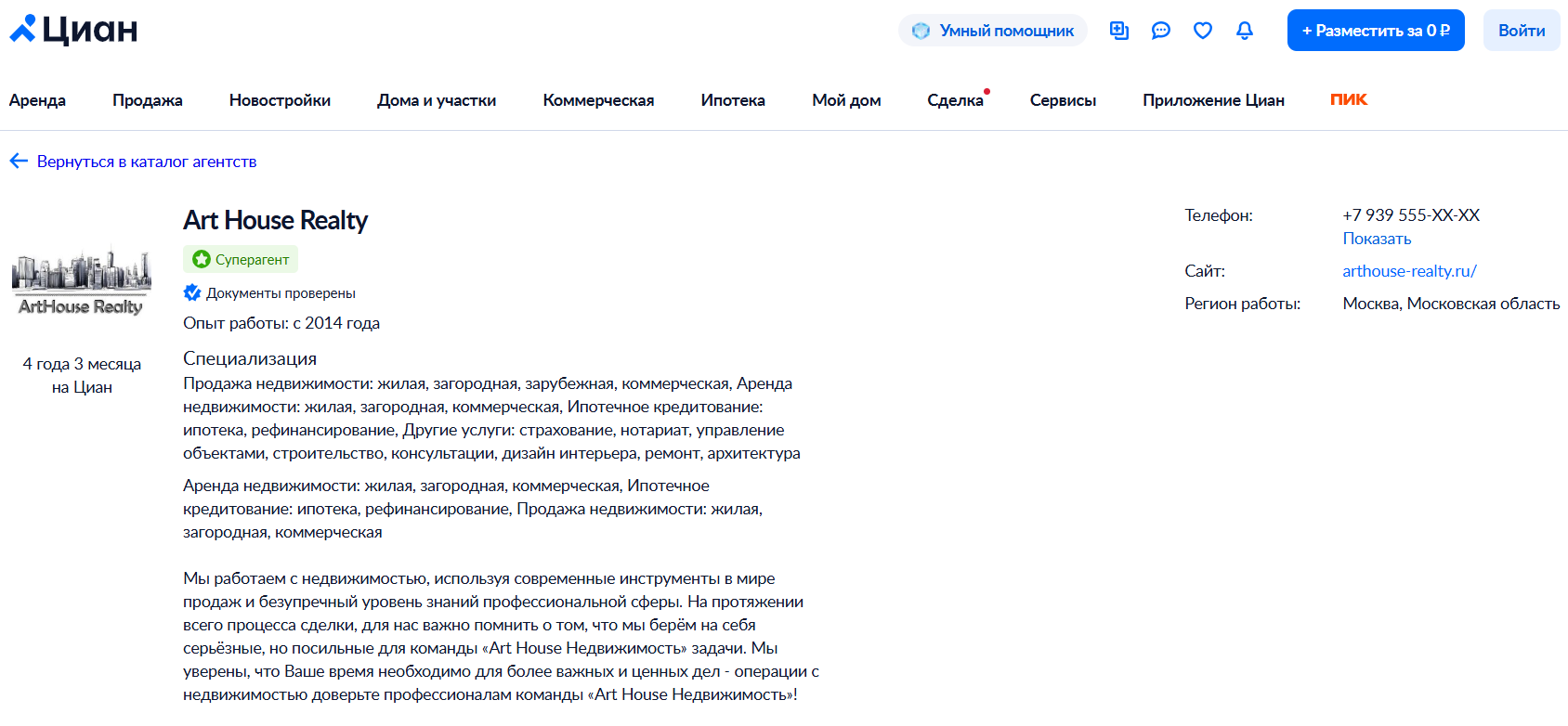Screen dimensions: 1568x726
Task: Open the Мой дом menu item
Action: pyautogui.click(x=846, y=100)
